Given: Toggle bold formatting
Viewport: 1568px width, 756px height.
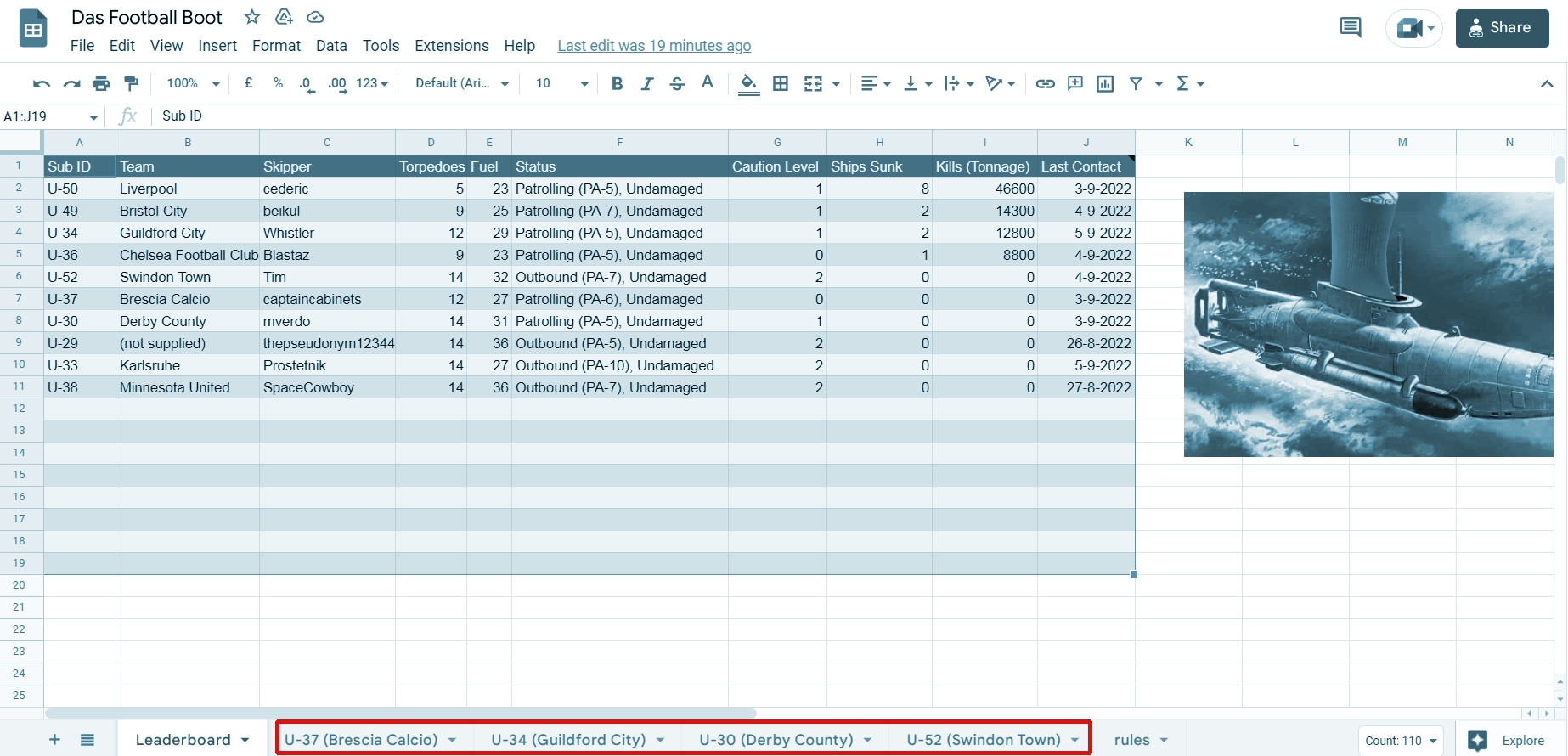Looking at the screenshot, I should [618, 83].
